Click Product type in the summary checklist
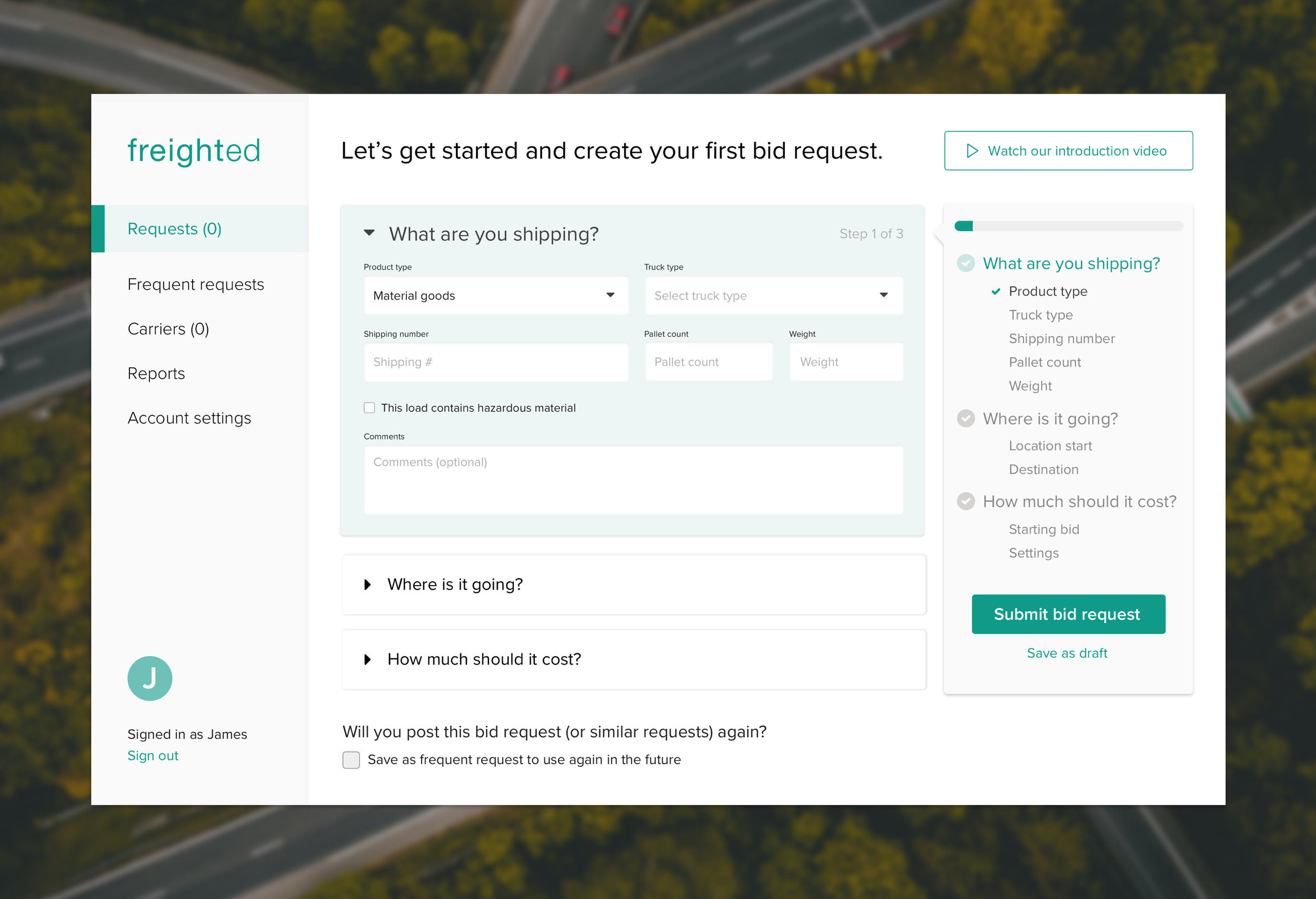Screen dimensions: 1316x899 (1048, 291)
